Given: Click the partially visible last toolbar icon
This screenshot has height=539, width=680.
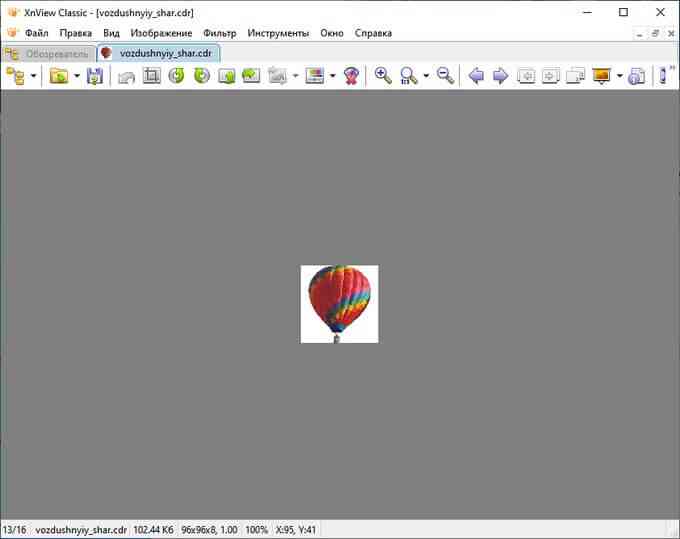Looking at the screenshot, I should (663, 75).
